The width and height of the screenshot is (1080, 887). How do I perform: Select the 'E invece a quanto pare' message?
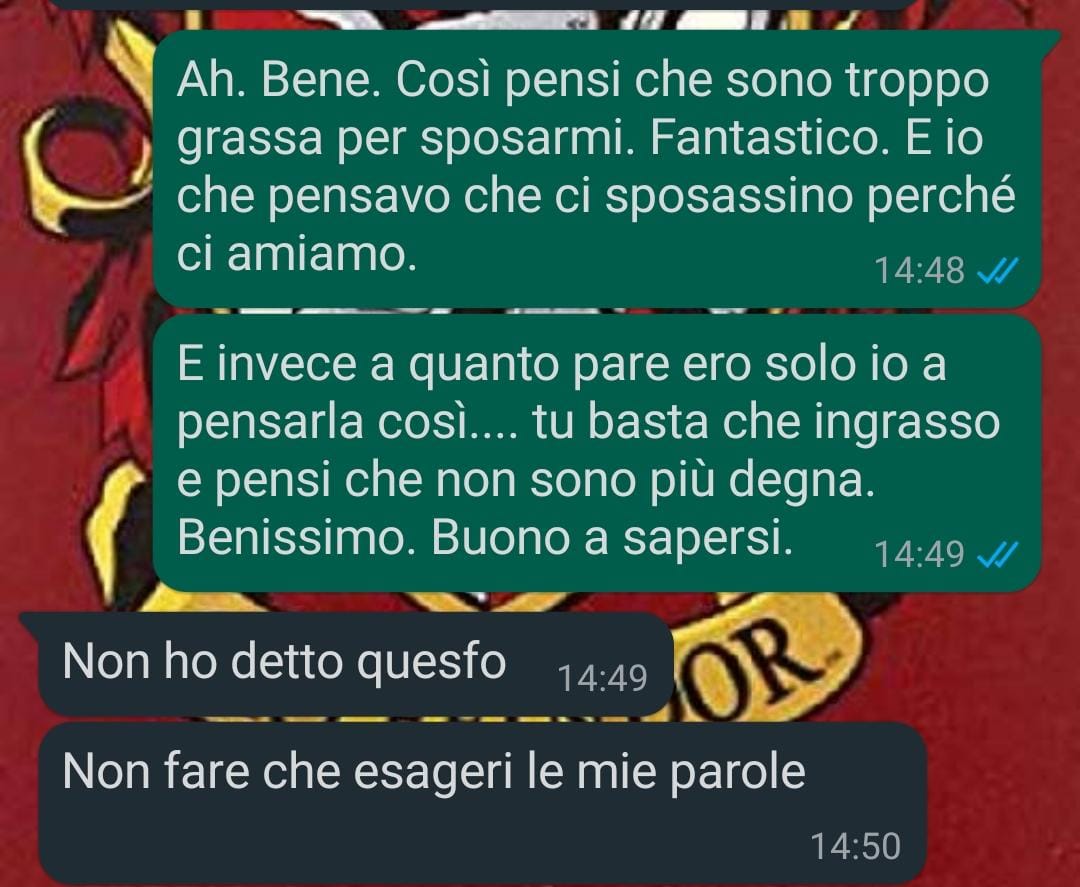coord(596,453)
